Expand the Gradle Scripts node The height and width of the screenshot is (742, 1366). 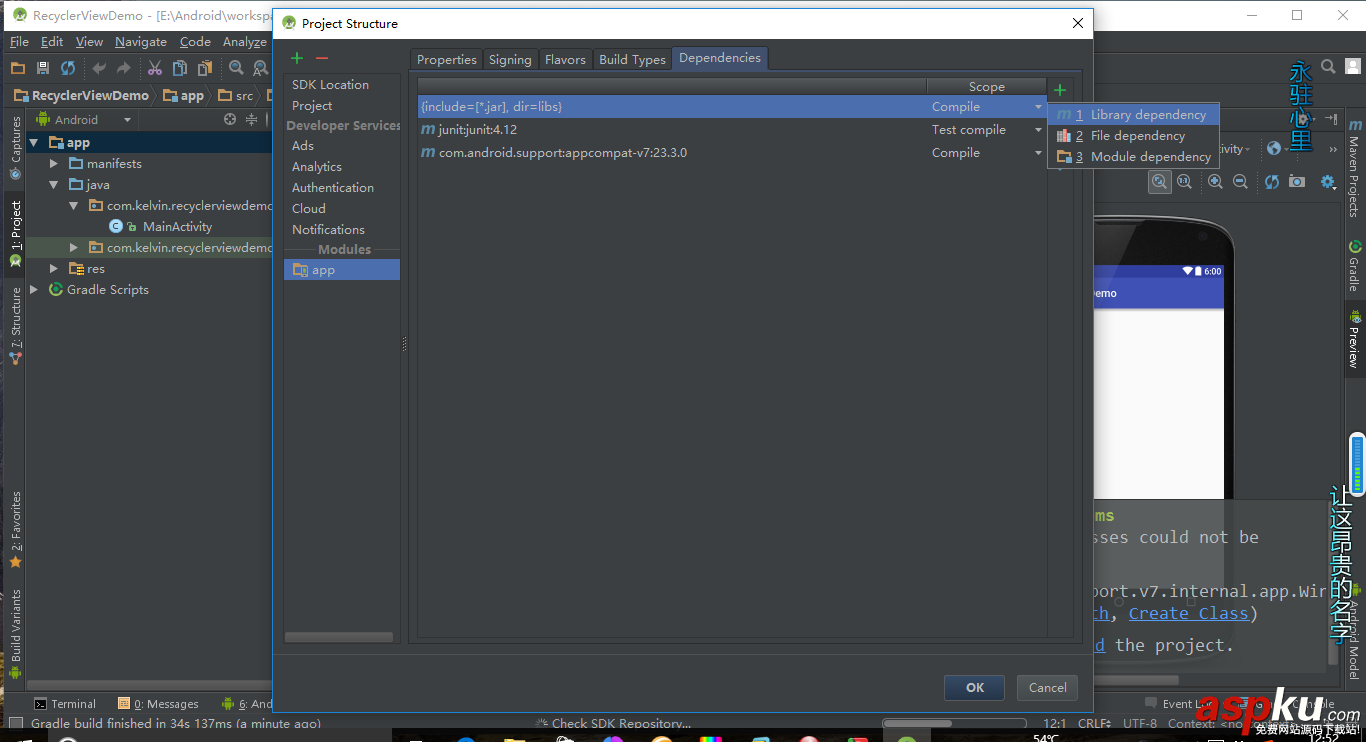pyautogui.click(x=34, y=290)
